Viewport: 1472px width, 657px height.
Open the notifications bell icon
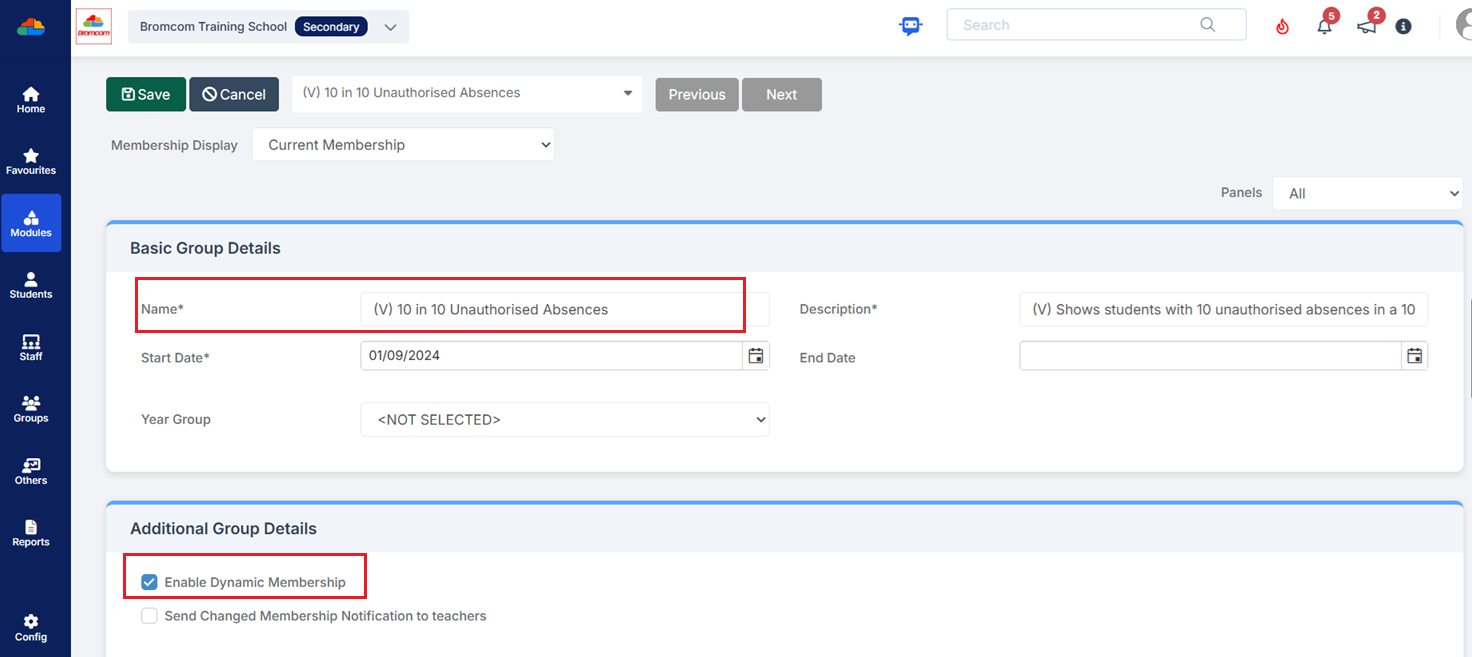1324,27
